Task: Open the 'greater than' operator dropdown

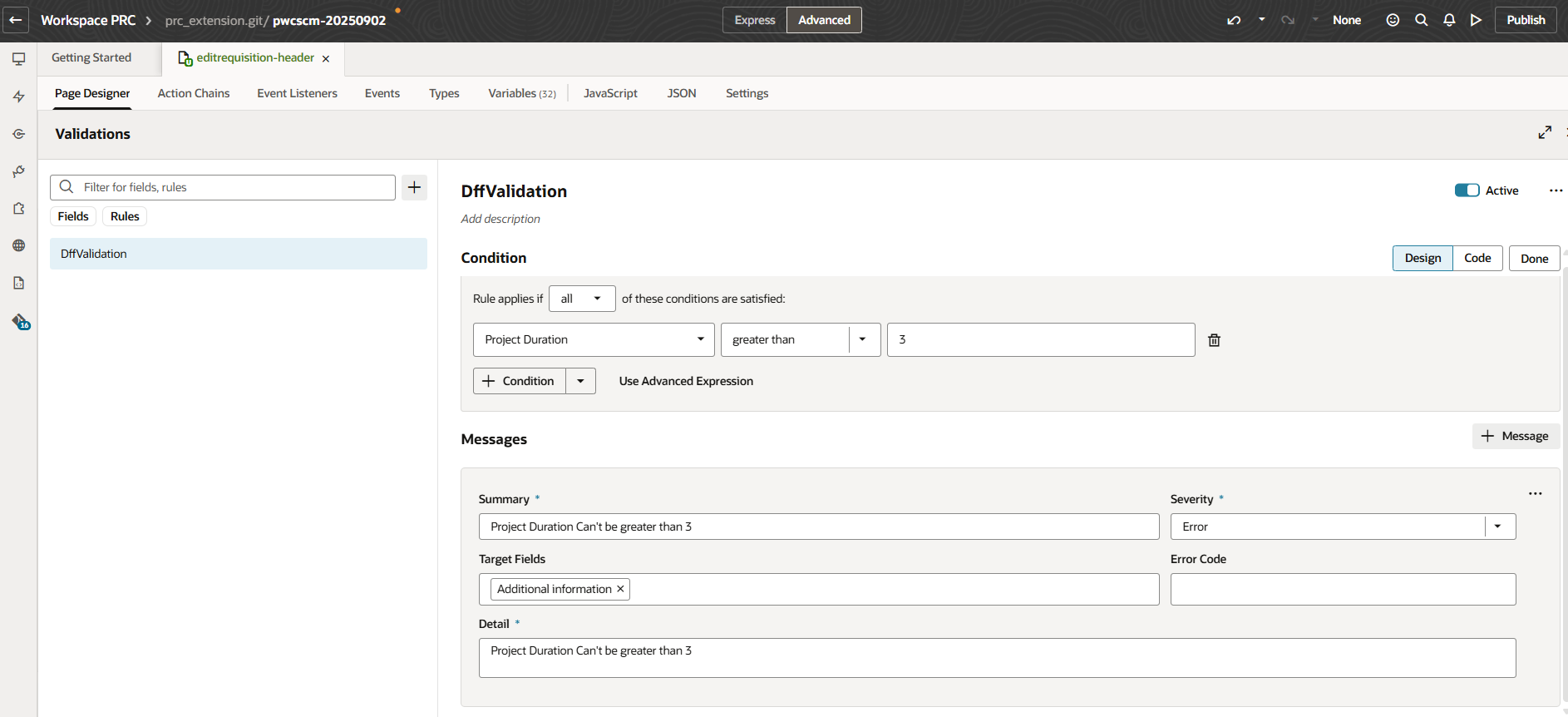Action: [x=862, y=339]
